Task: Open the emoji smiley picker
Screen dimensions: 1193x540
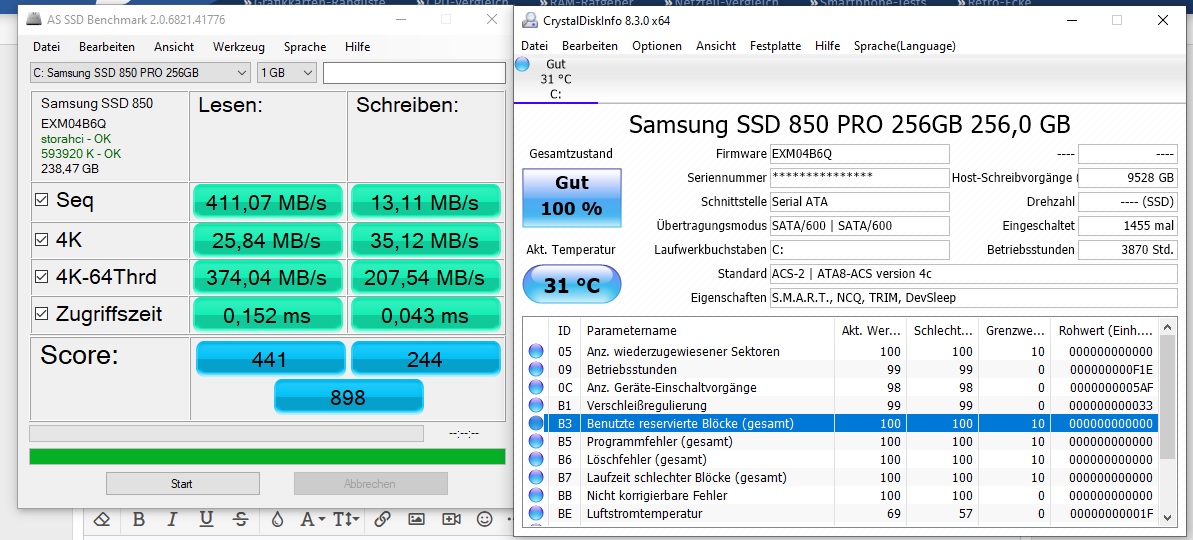Action: (x=485, y=519)
